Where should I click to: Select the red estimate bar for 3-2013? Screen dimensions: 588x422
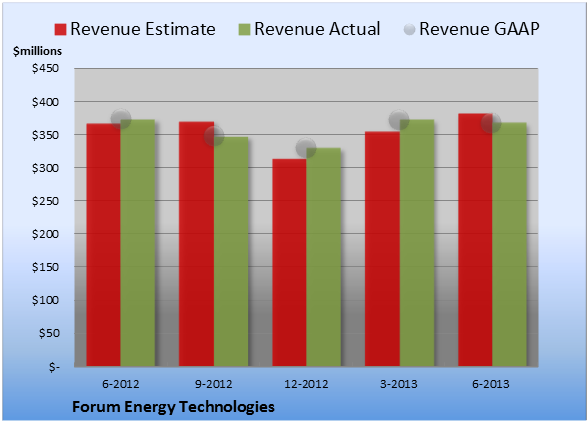tap(382, 249)
